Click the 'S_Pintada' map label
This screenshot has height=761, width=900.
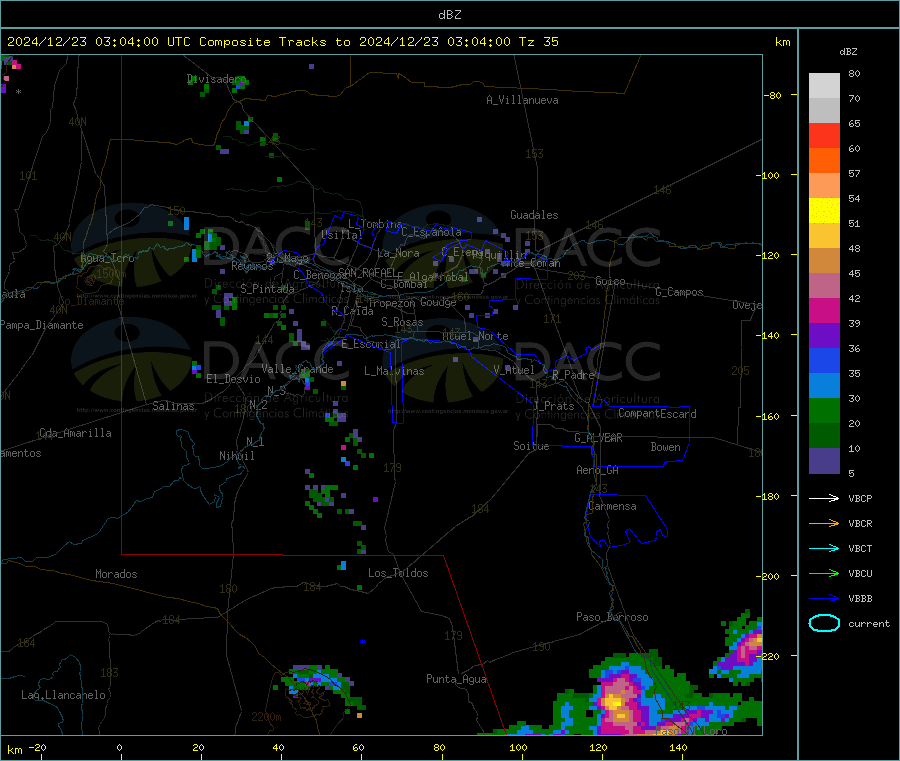coord(267,289)
